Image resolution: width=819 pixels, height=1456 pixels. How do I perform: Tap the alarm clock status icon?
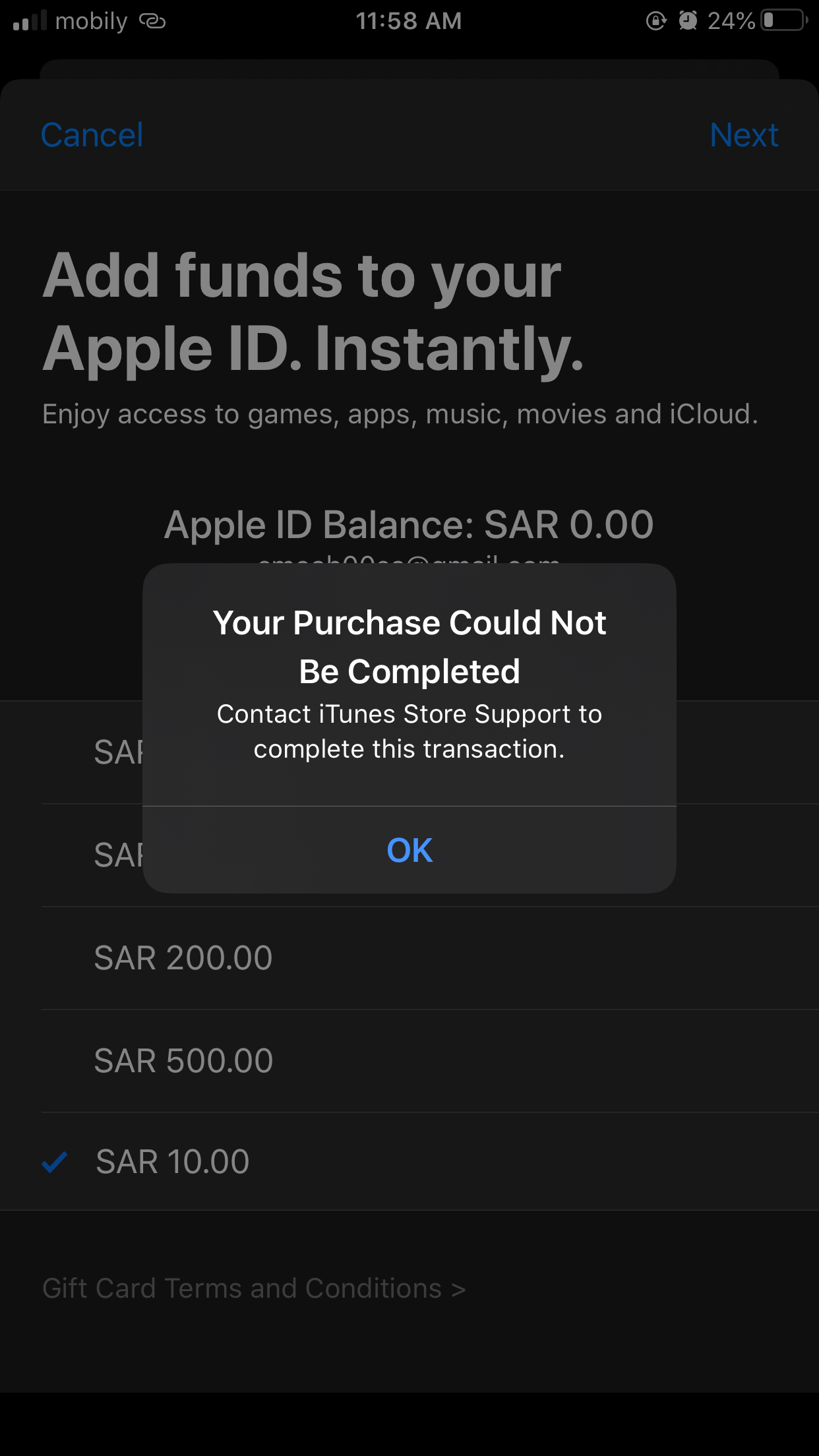(x=688, y=20)
